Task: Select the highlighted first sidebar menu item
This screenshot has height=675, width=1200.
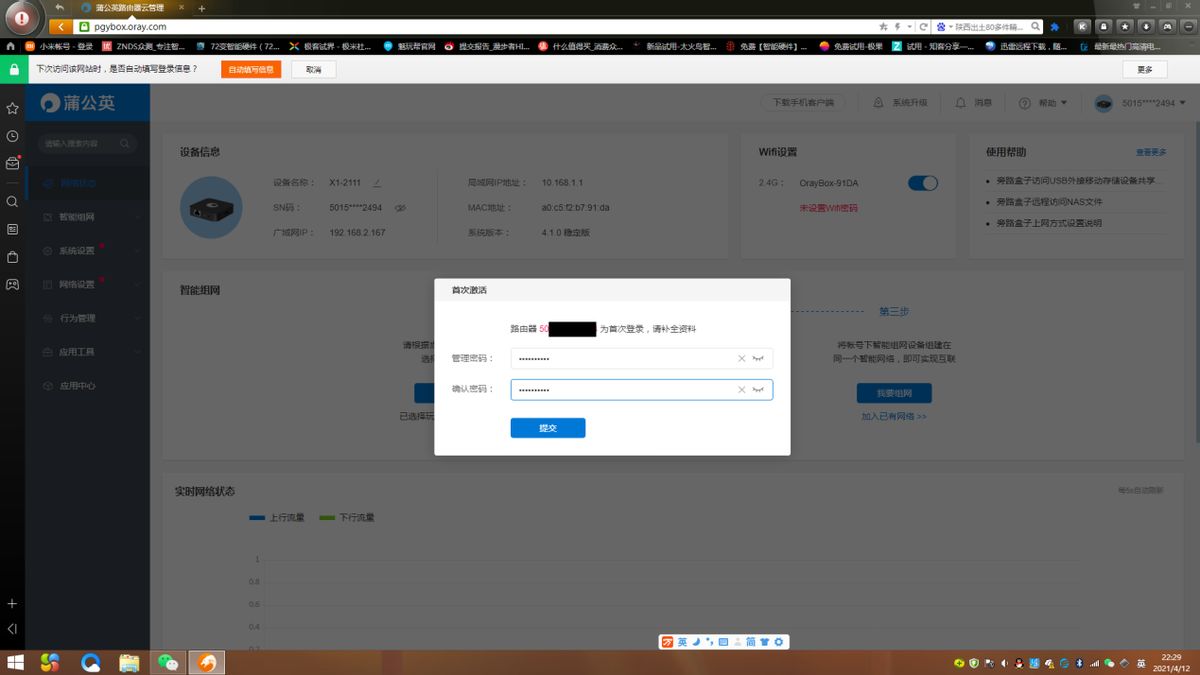Action: click(88, 183)
